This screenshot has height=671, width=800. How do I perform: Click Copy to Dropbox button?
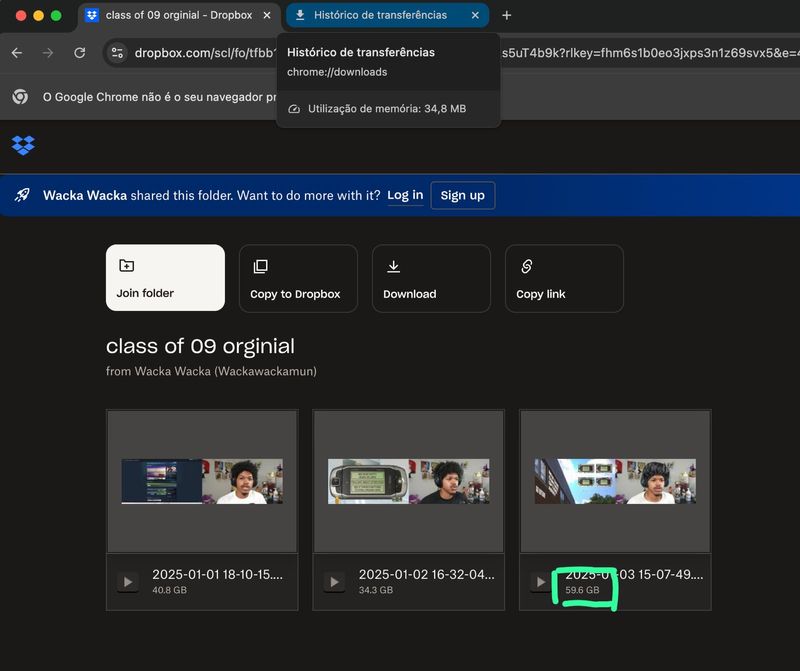tap(298, 278)
